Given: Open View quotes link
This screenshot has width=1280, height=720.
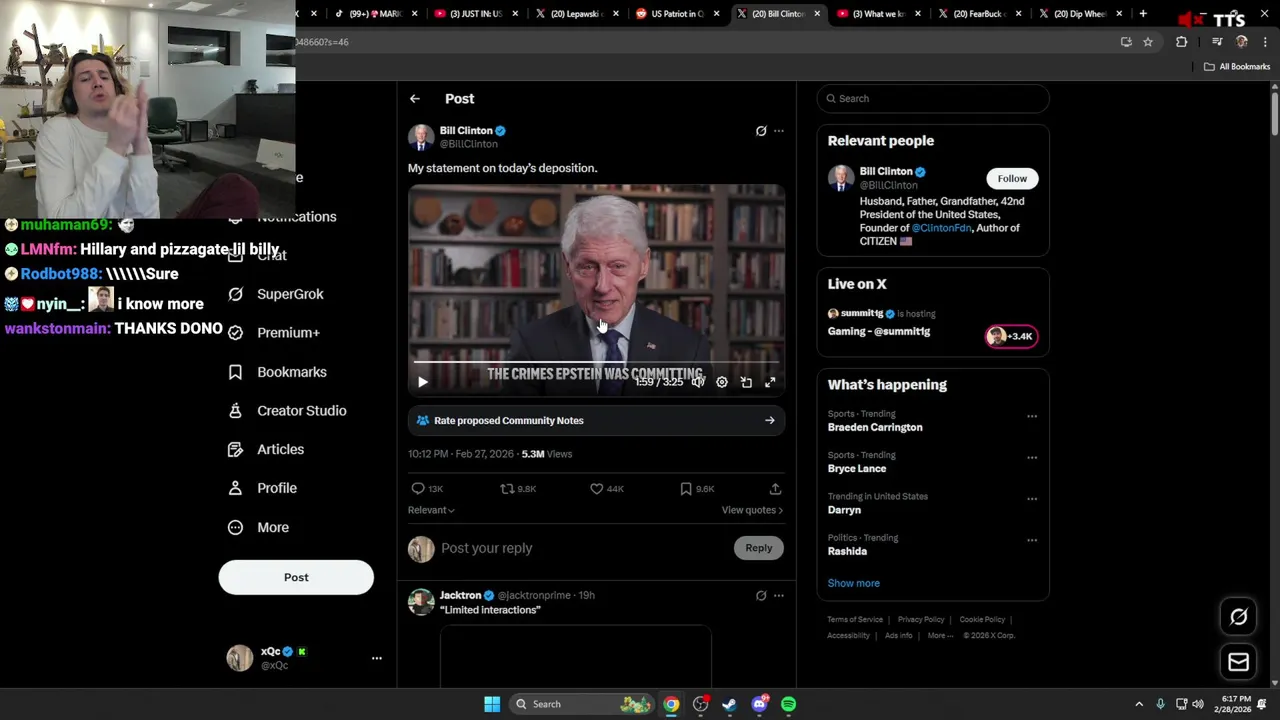Looking at the screenshot, I should (x=752, y=510).
